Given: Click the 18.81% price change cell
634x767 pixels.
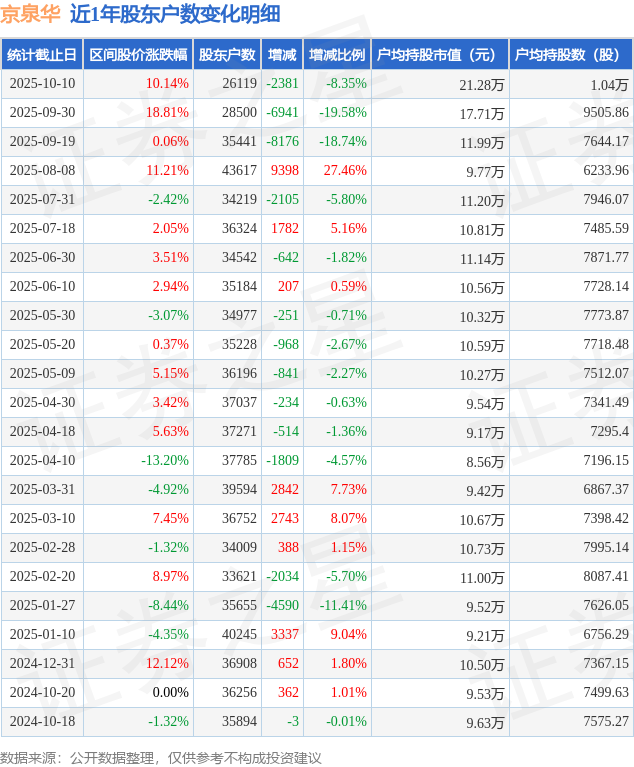Looking at the screenshot, I should (x=167, y=113).
